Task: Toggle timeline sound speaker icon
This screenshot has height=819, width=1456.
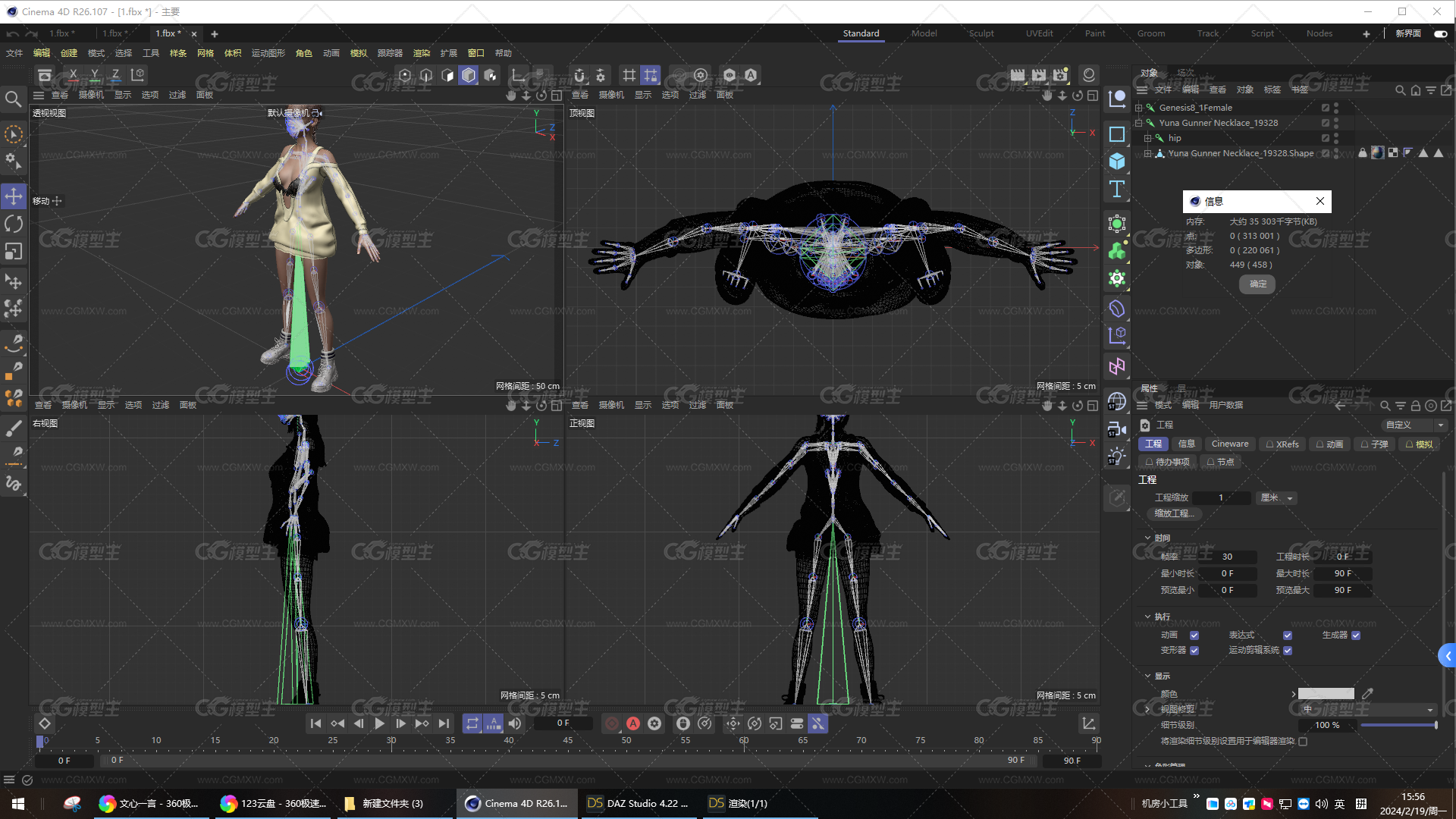Action: (x=515, y=723)
